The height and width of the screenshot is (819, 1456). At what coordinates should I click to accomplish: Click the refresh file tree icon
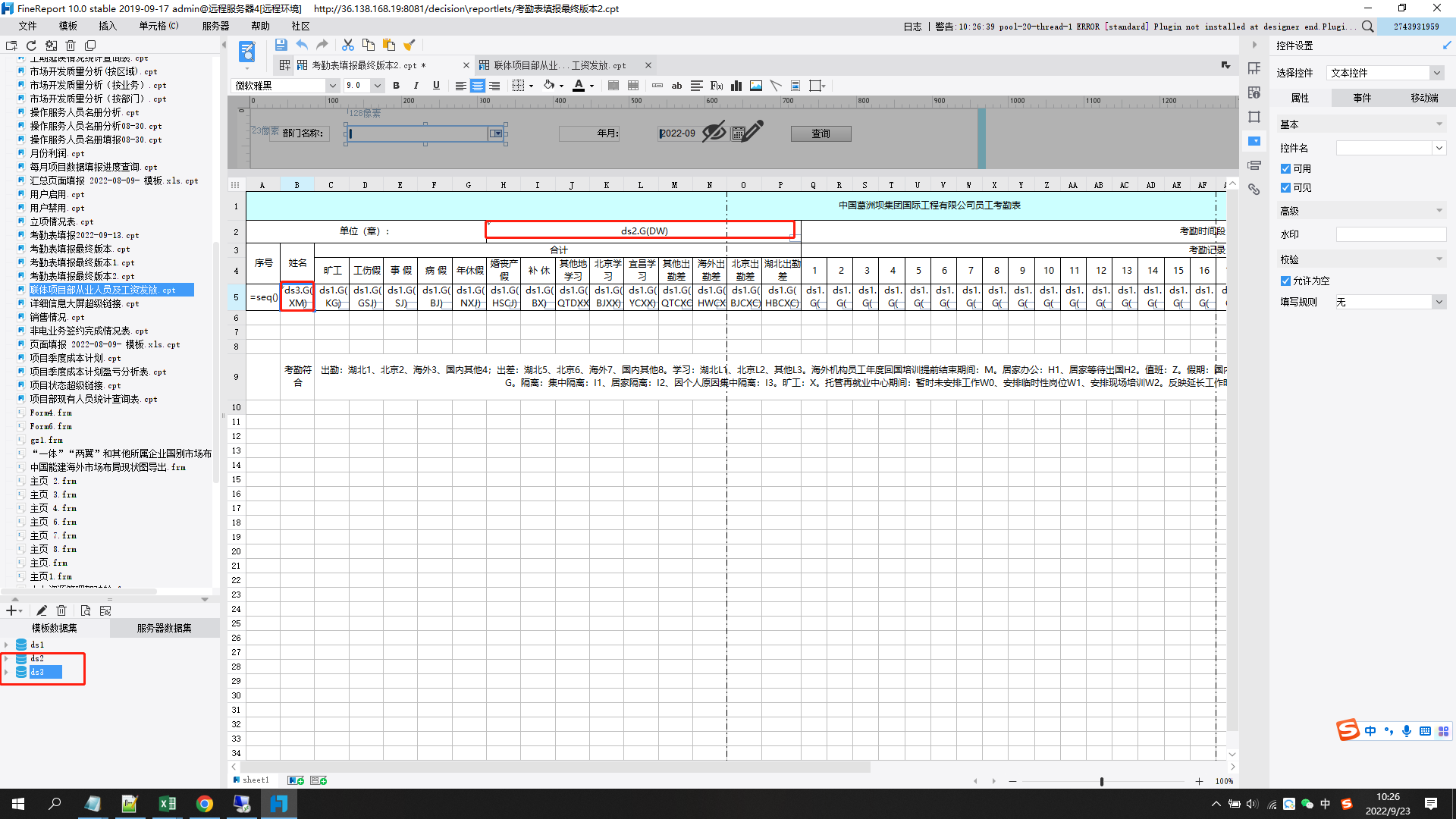click(x=31, y=45)
